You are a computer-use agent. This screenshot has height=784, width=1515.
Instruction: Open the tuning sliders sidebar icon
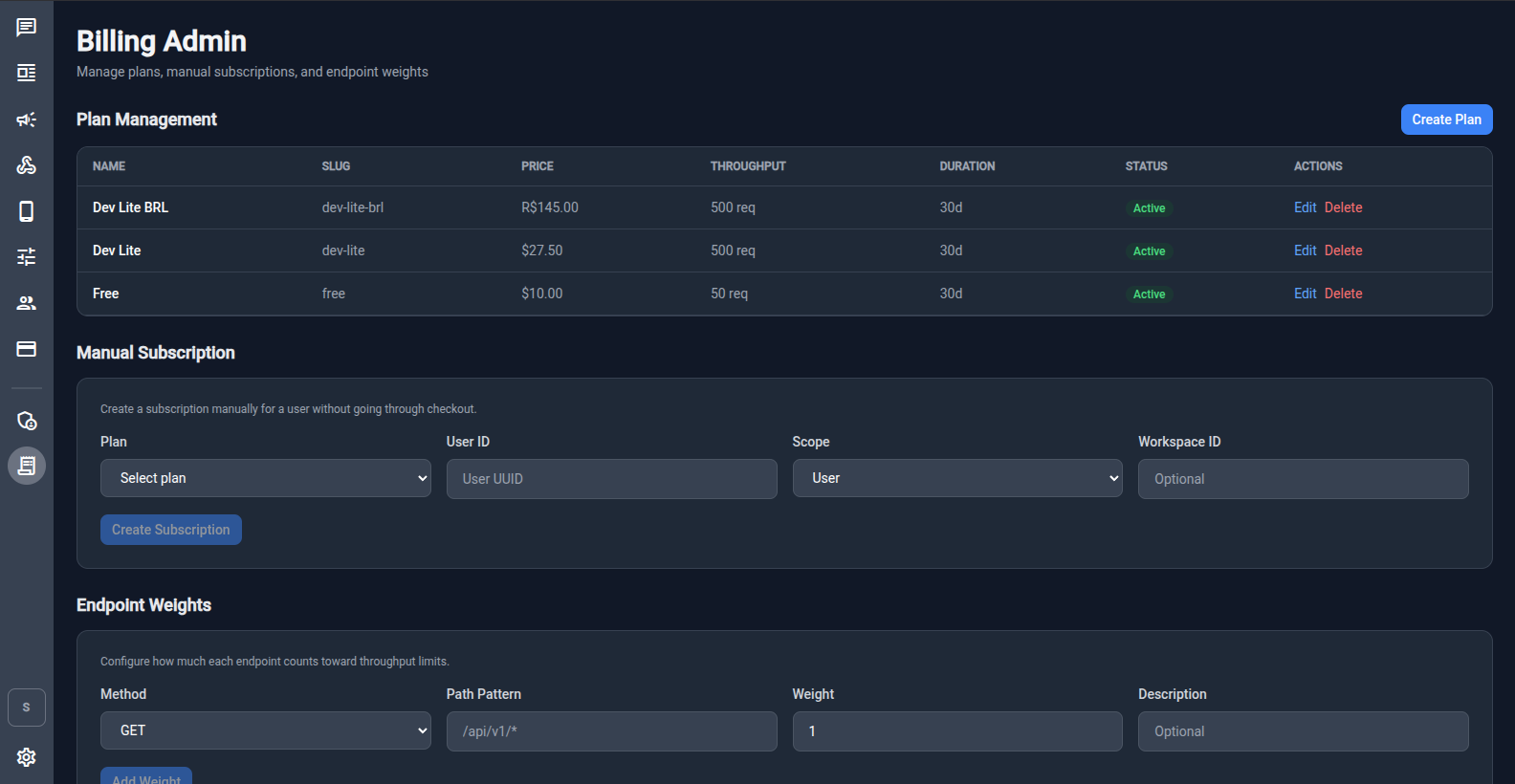[x=27, y=256]
